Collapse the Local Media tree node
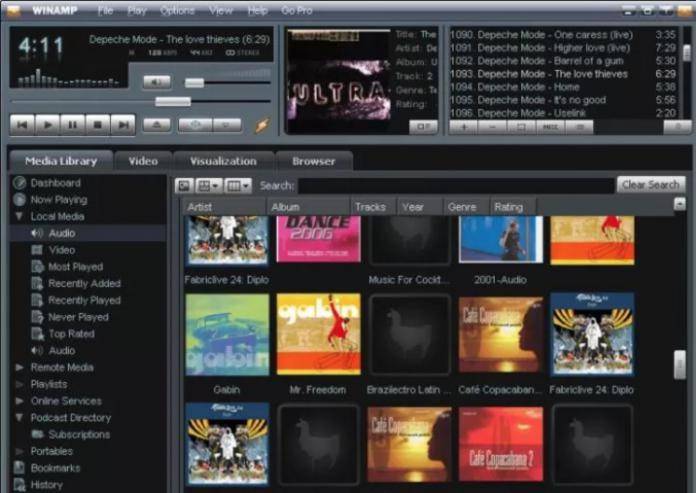This screenshot has width=696, height=493. pos(20,217)
